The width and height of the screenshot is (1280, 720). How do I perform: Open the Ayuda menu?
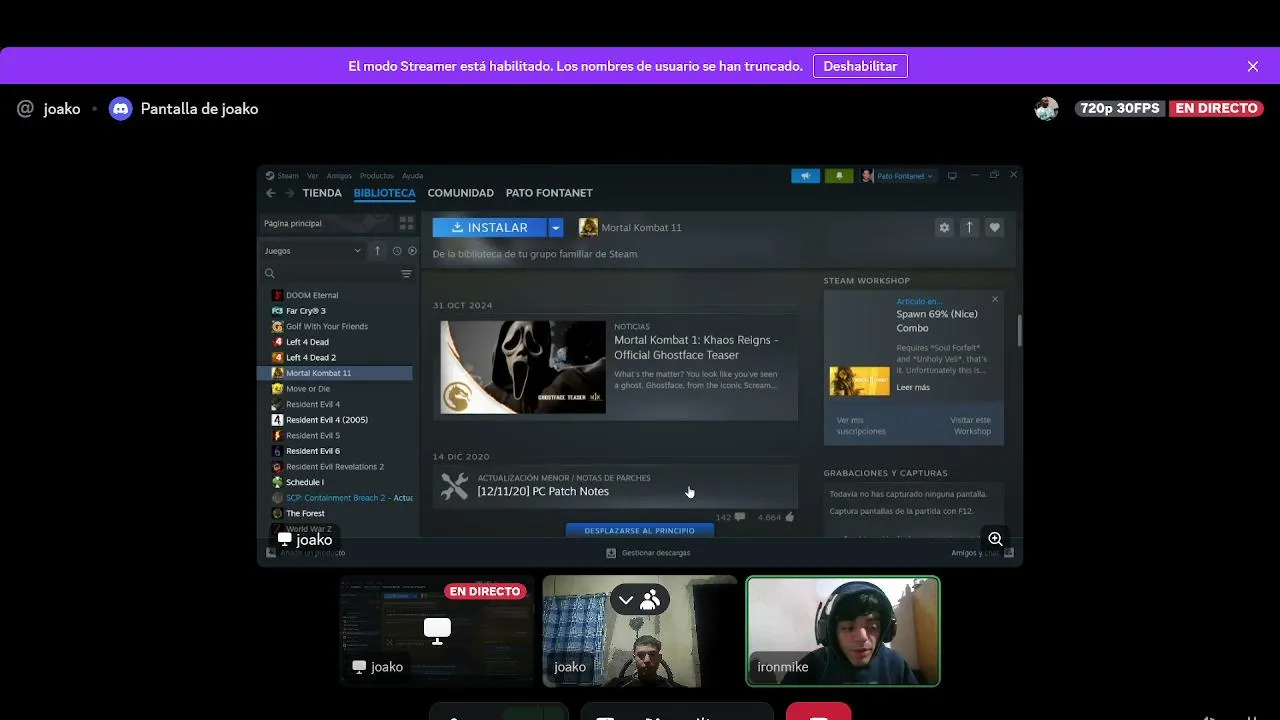(412, 176)
